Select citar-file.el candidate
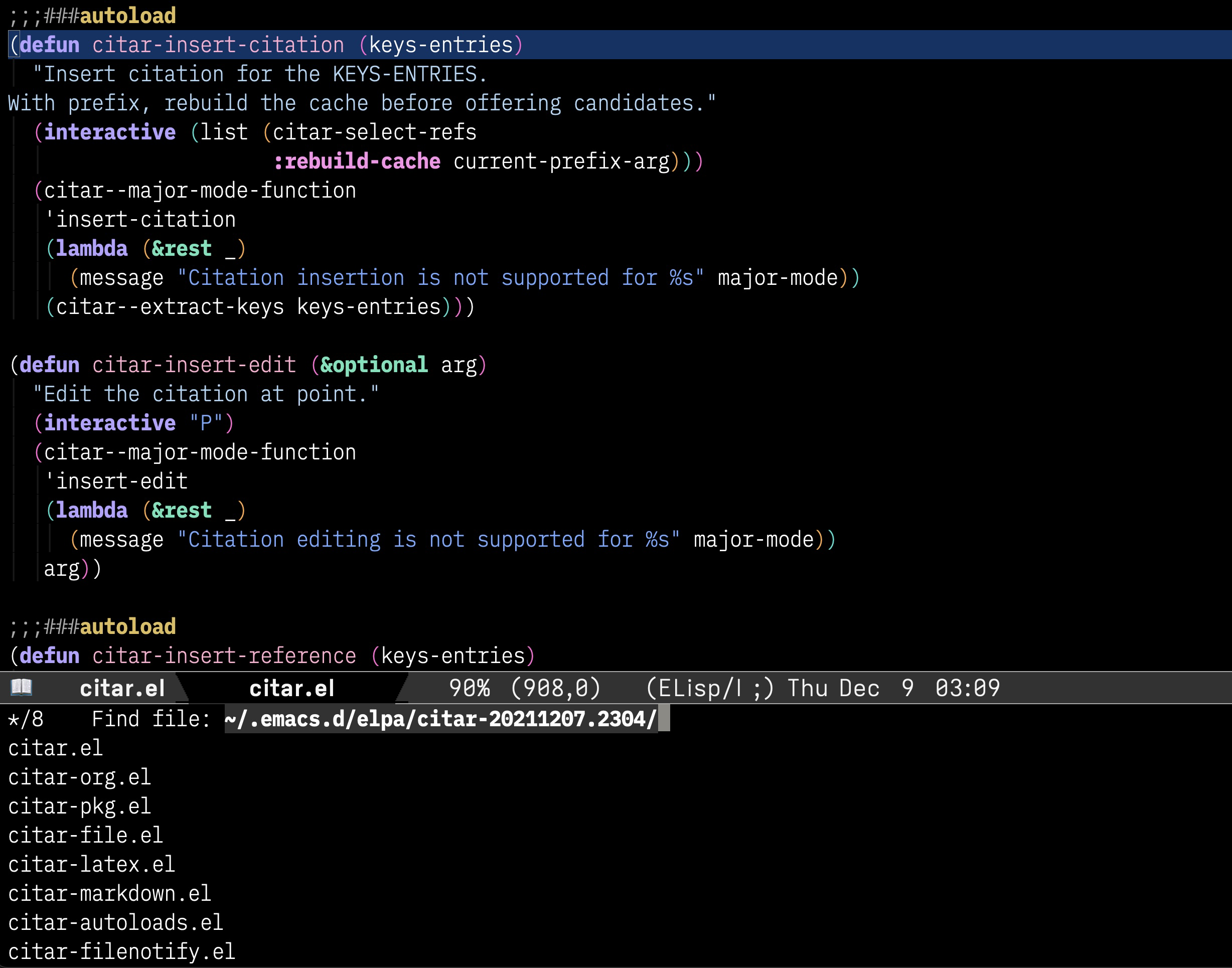1232x968 pixels. 86,835
